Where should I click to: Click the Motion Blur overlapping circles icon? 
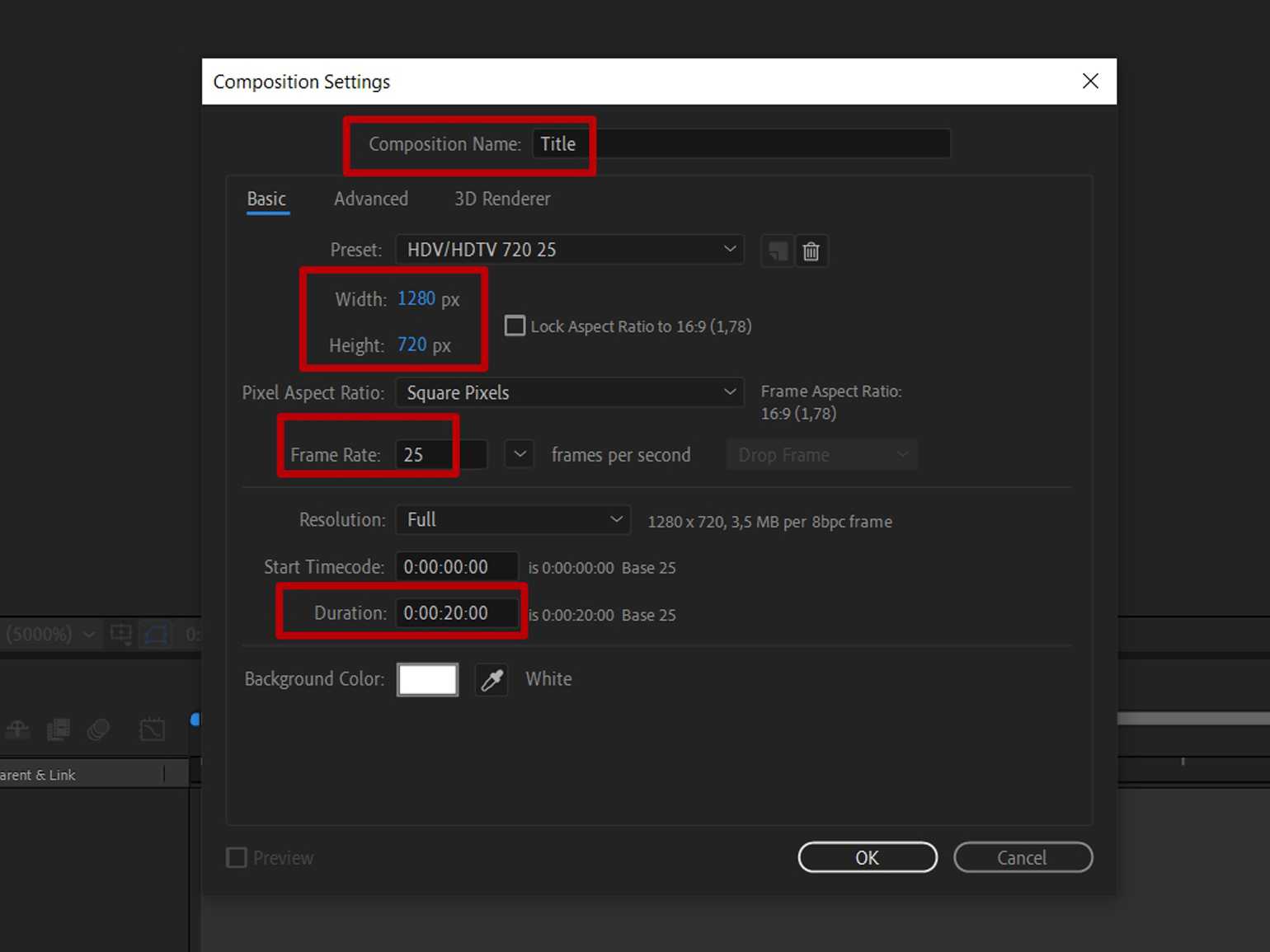tap(99, 729)
